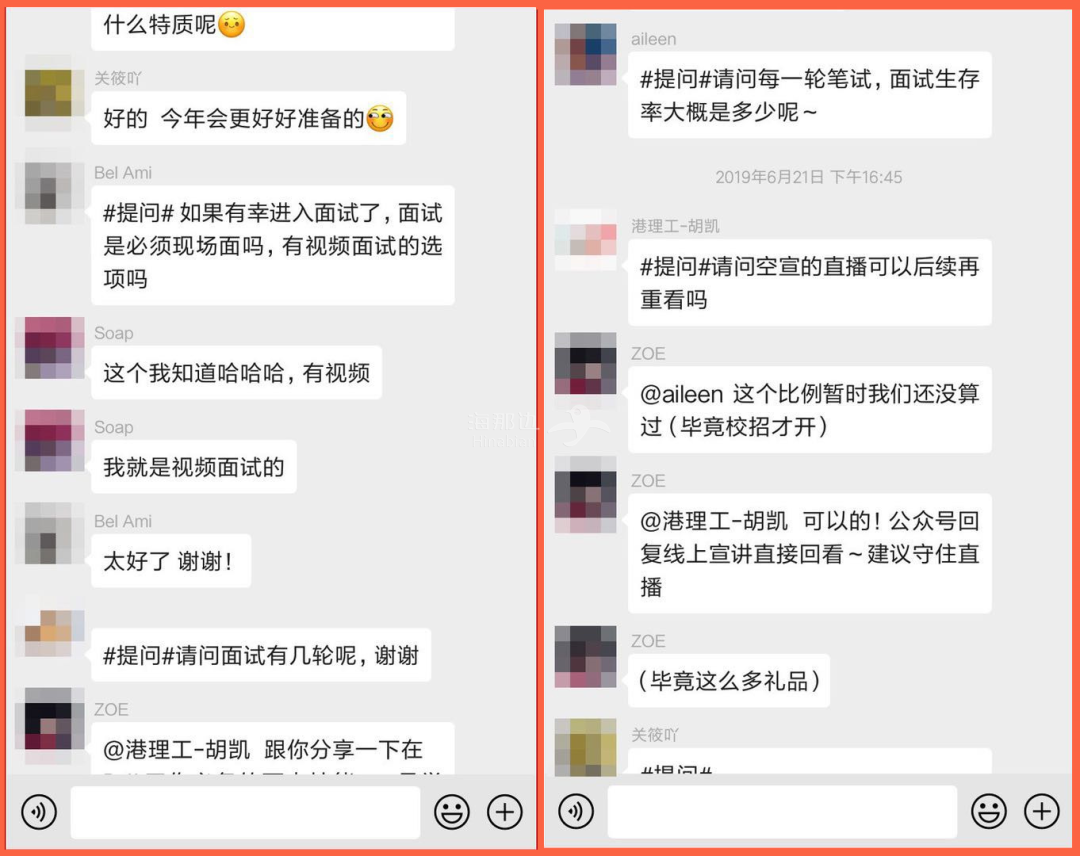Viewport: 1080px width, 856px height.
Task: Open emoji picker in right chat
Action: (989, 811)
